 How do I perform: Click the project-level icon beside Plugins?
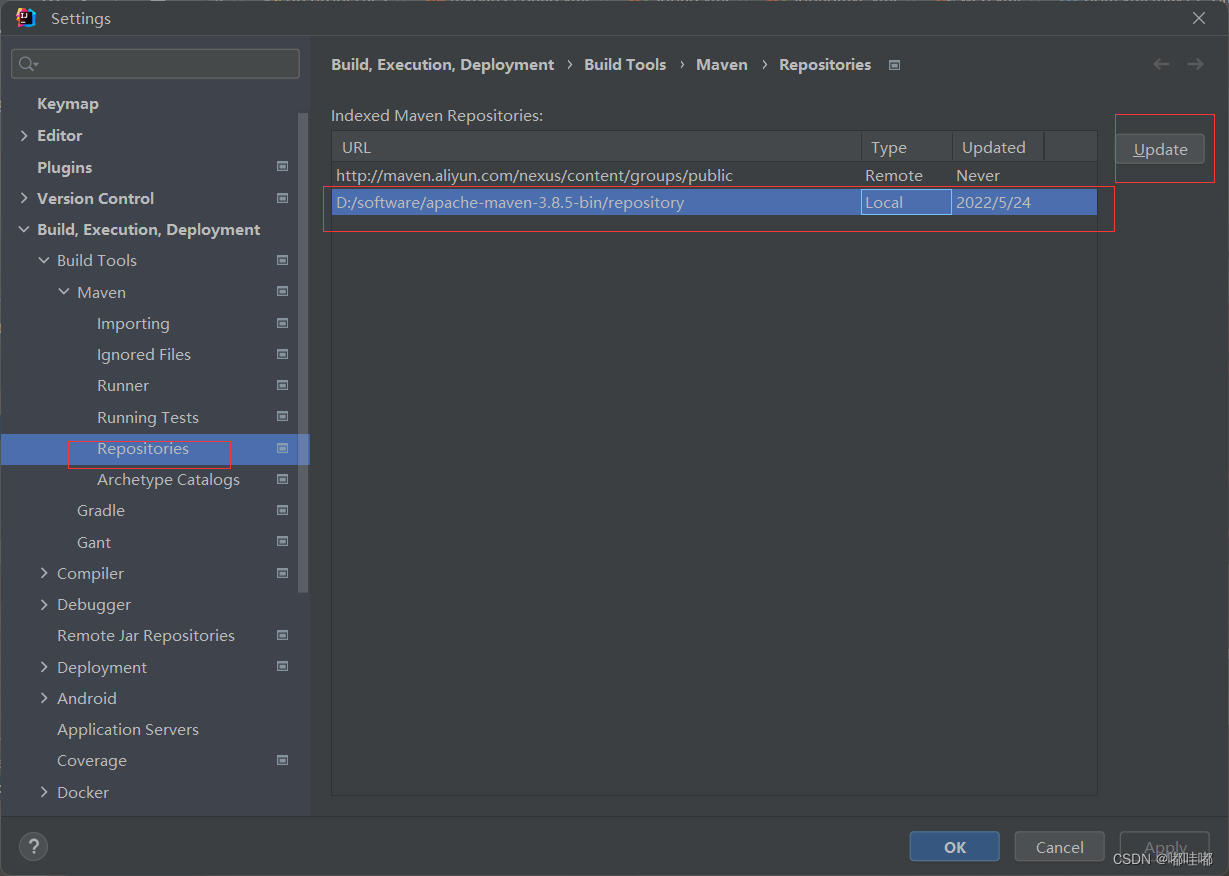283,167
